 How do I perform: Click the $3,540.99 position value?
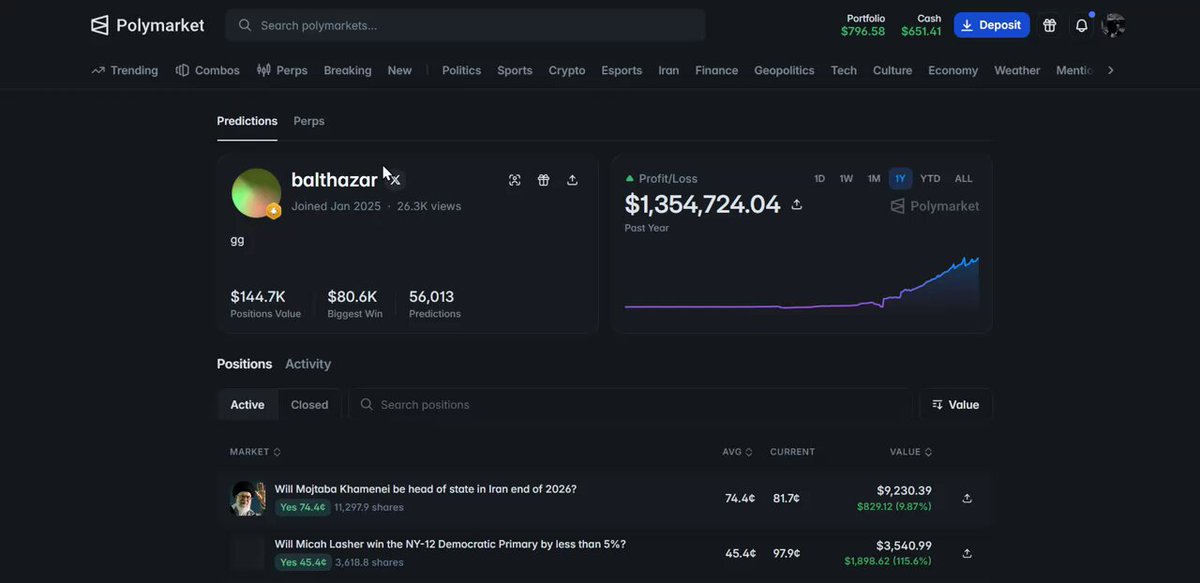pyautogui.click(x=904, y=545)
